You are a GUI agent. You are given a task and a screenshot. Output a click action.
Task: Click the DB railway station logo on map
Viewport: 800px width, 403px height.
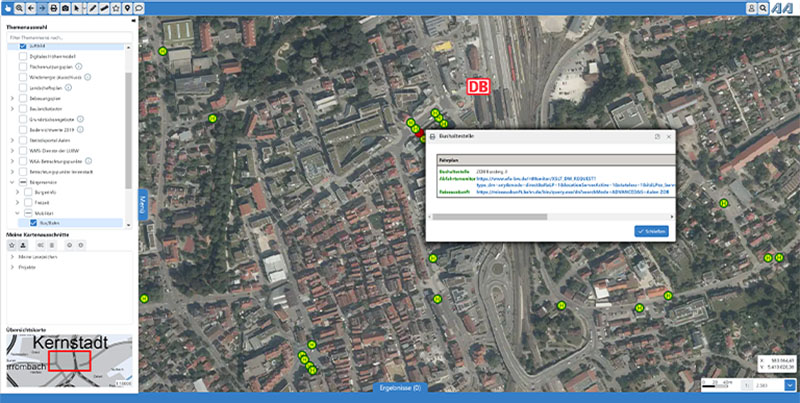click(x=478, y=87)
